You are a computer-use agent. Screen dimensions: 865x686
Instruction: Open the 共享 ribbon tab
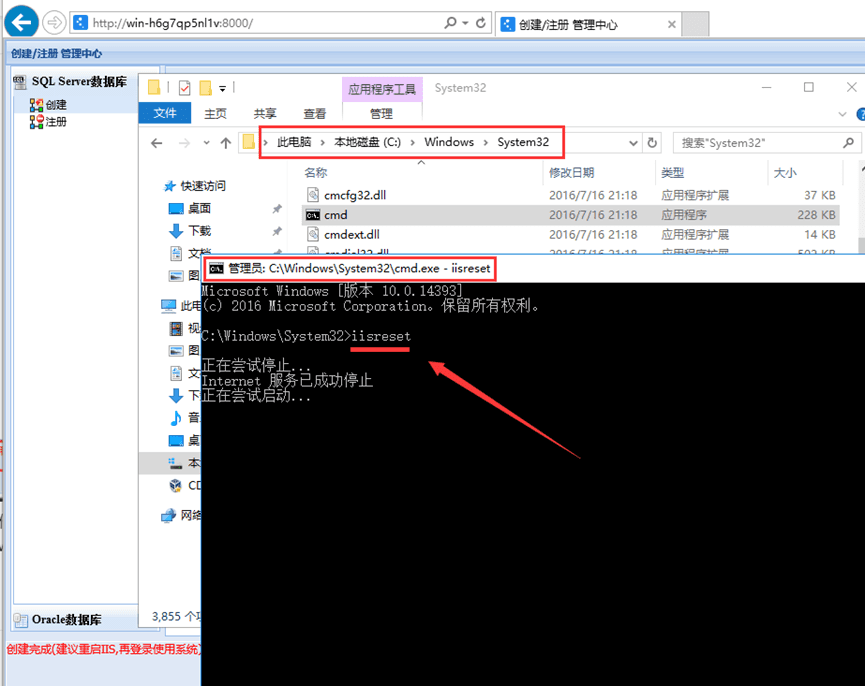[265, 114]
